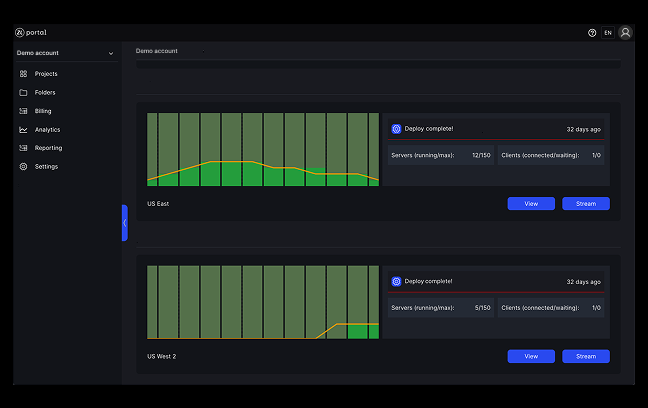Viewport: 648px width, 408px height.
Task: Click the Demo account breadcrumb
Action: click(x=157, y=51)
